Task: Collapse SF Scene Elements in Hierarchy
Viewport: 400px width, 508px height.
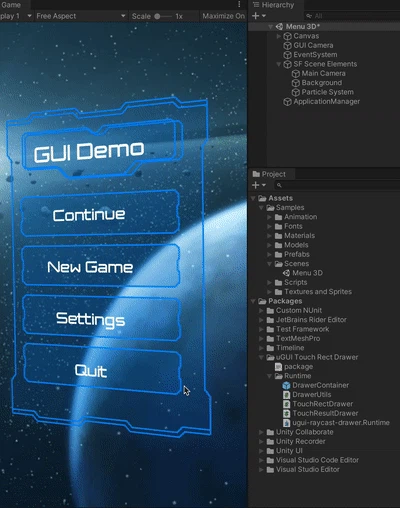Action: click(279, 64)
